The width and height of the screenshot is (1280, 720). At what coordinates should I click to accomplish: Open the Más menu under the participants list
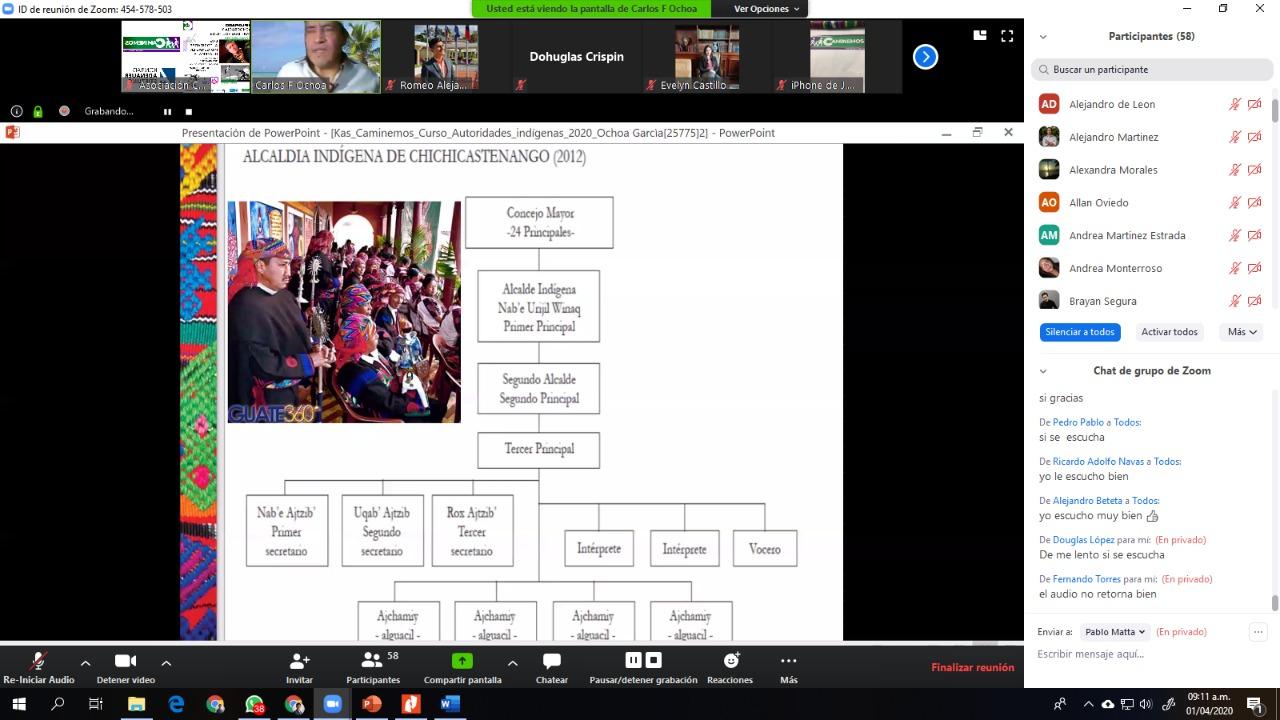(1240, 332)
